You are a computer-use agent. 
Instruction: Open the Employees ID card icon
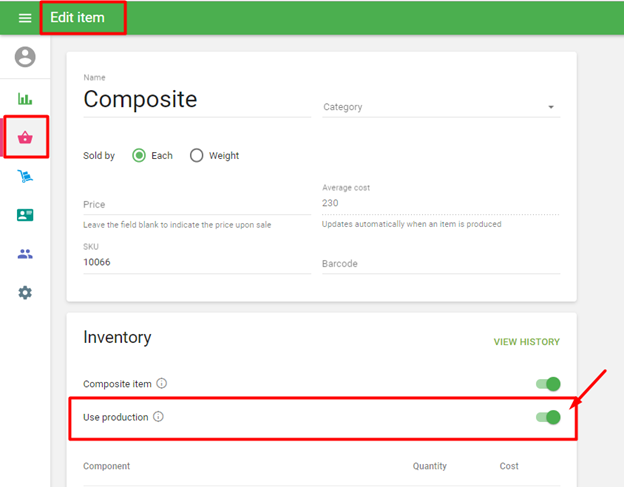(25, 215)
